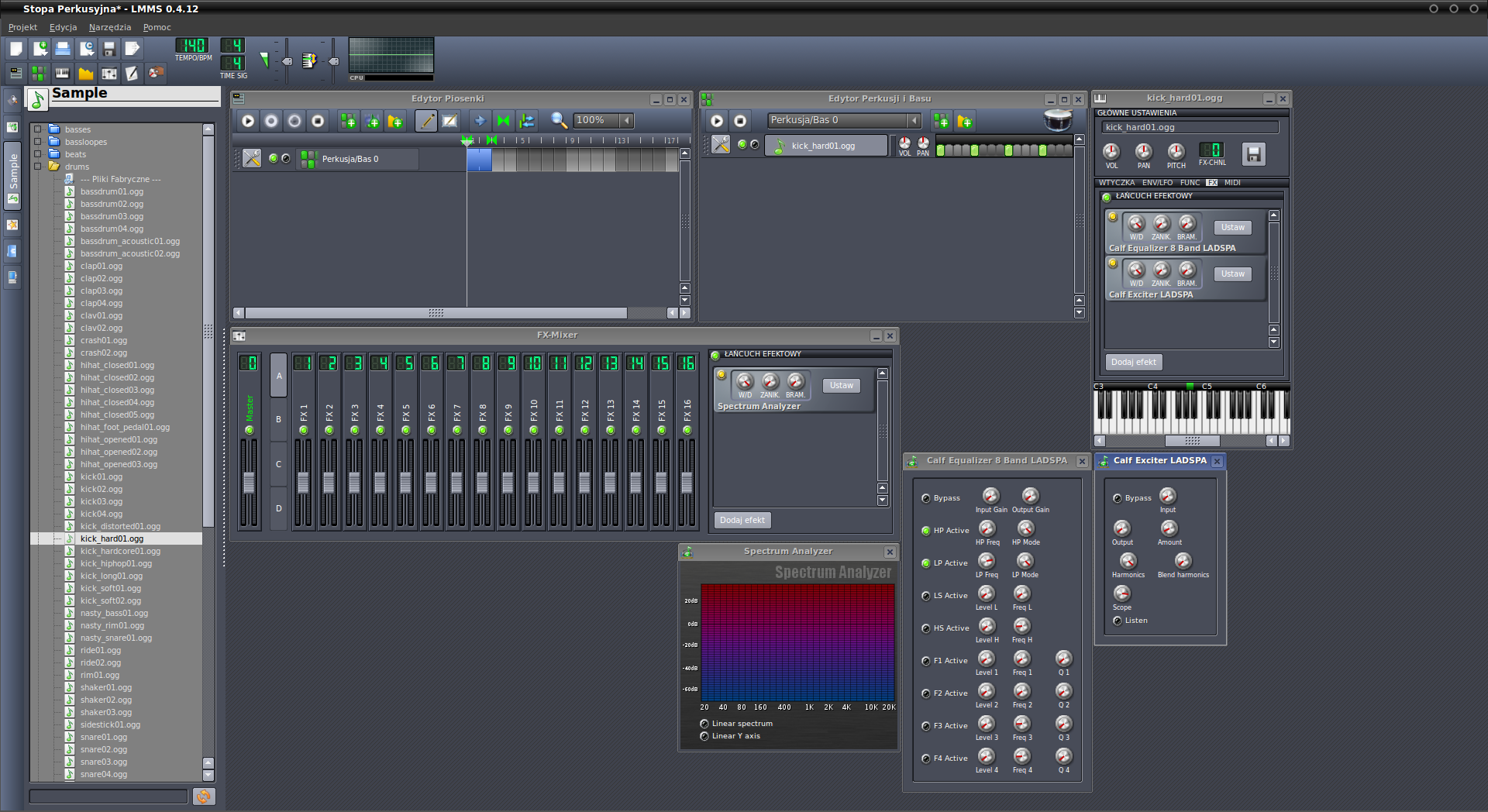
Task: Toggle Bypass in Calf Equalizer 8 Band
Action: tap(926, 498)
